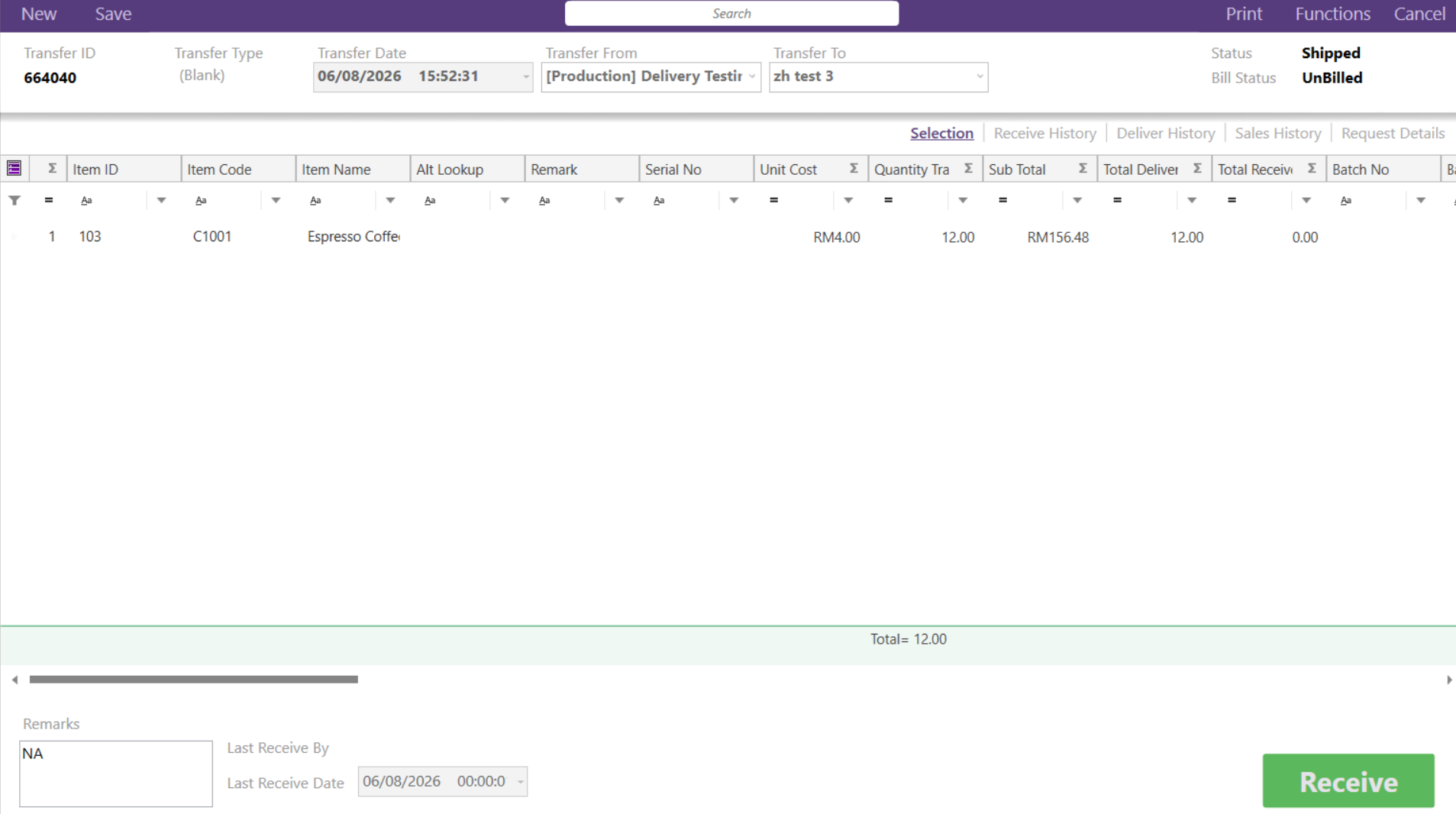Open the Last Receive Date dropdown arrow

click(x=521, y=782)
